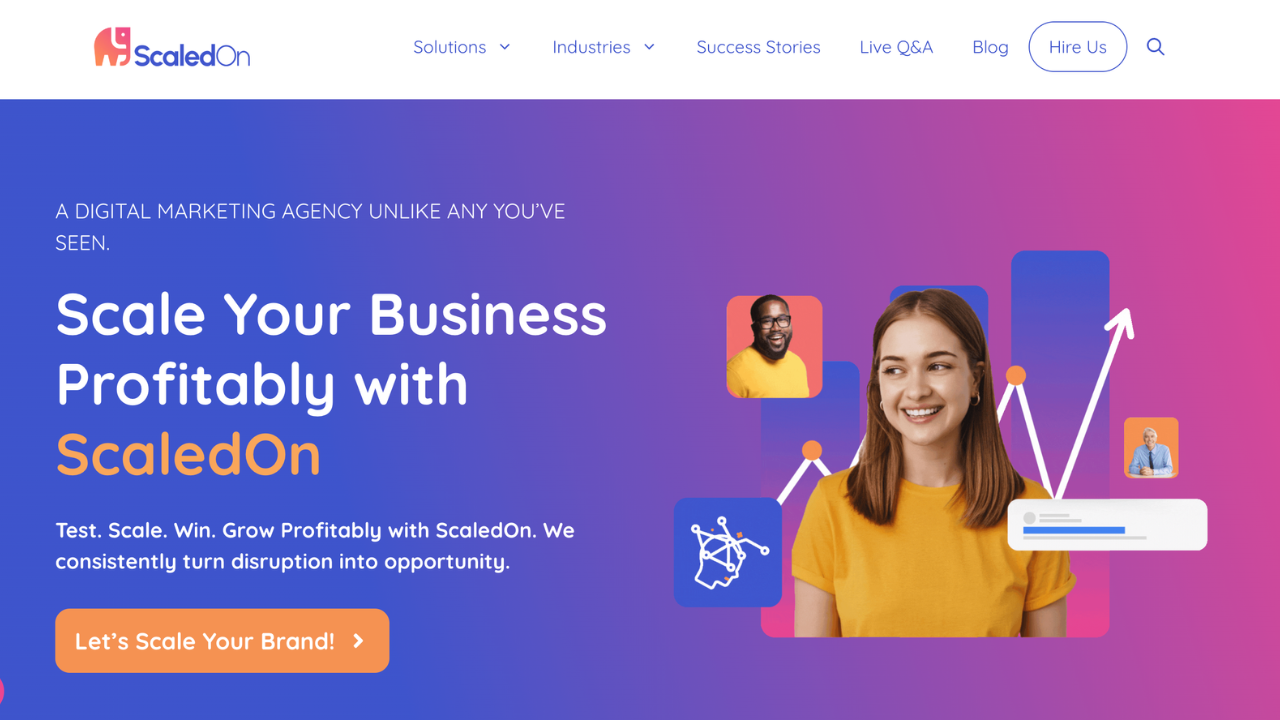The width and height of the screenshot is (1280, 720).
Task: Click the ScaledOn elephant logo
Action: pyautogui.click(x=172, y=47)
